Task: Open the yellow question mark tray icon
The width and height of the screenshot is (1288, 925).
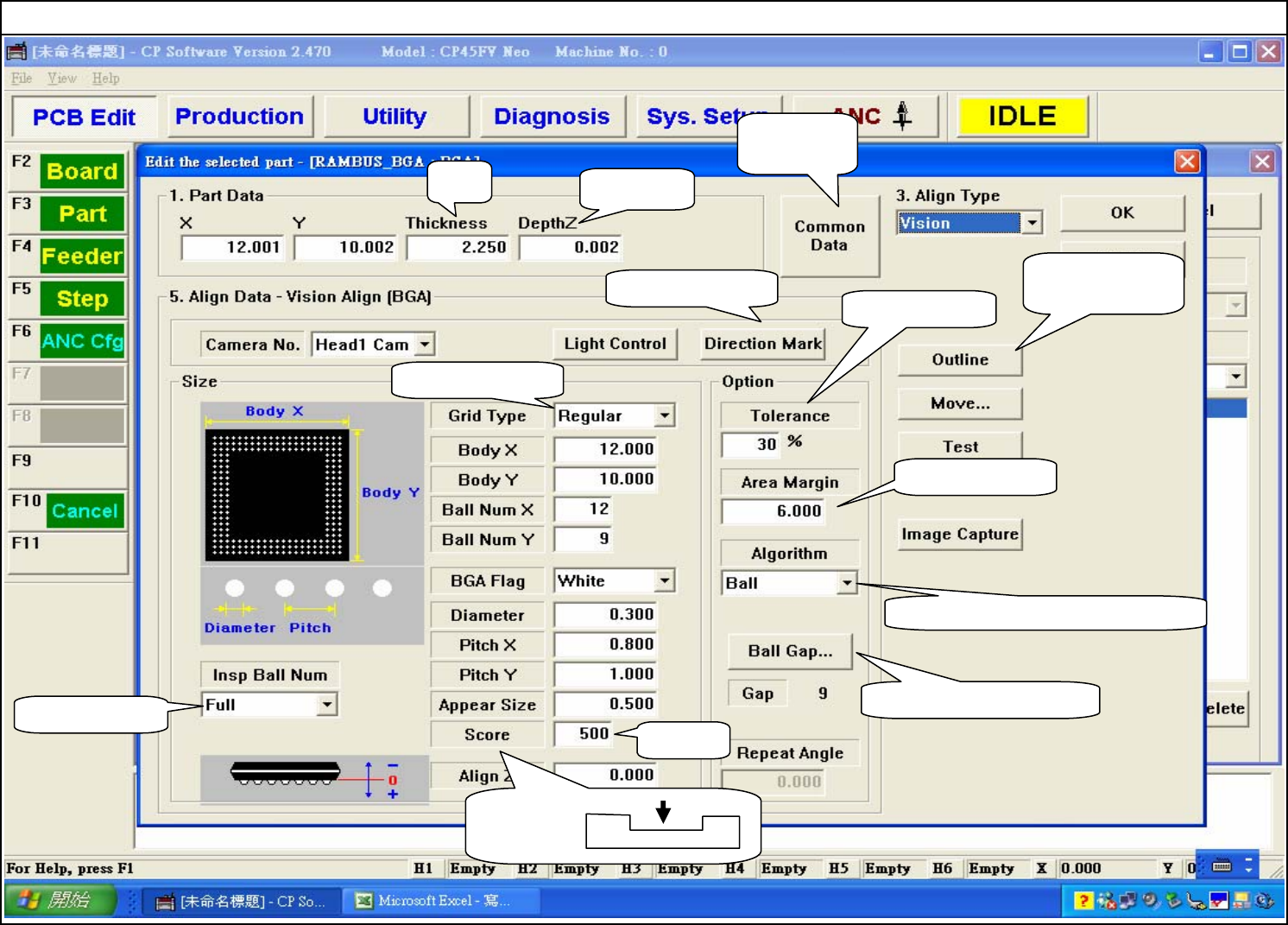Action: 1083,901
